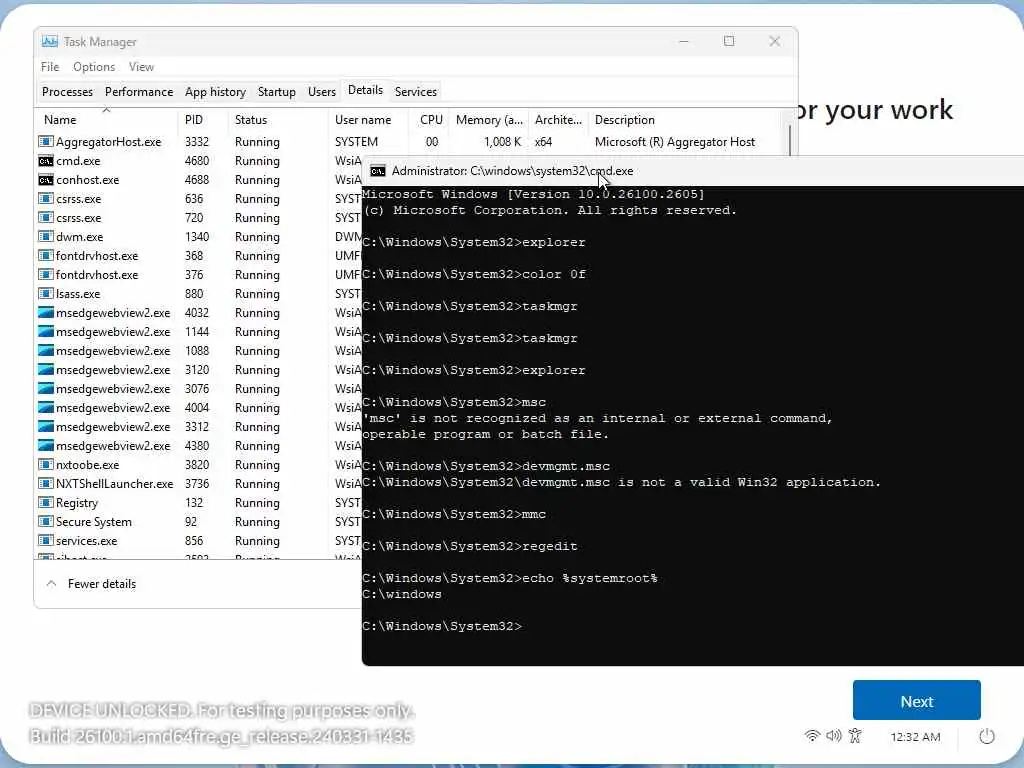The height and width of the screenshot is (768, 1024).
Task: Click the Secure System process icon
Action: 46,521
